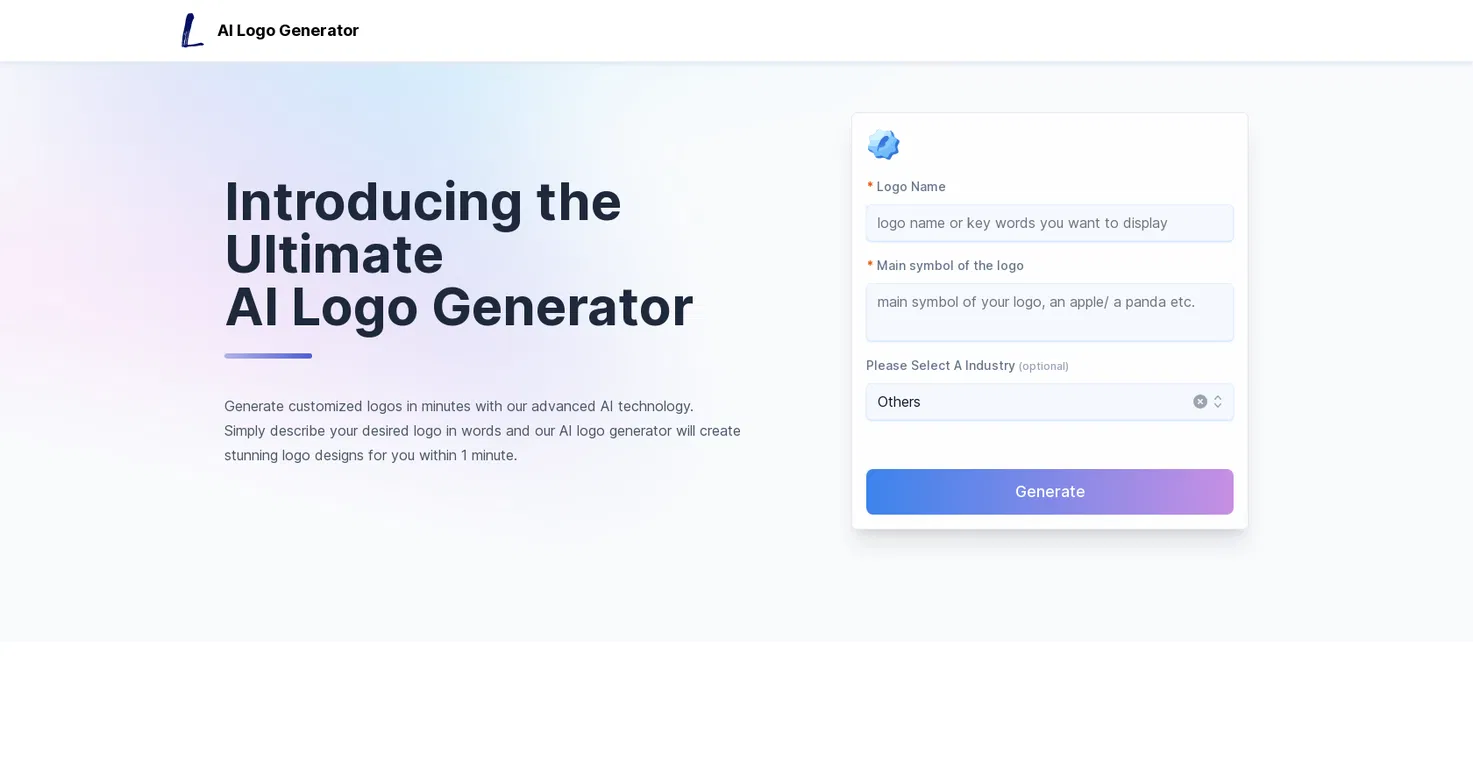The image size is (1473, 768).
Task: Click the purple gradient bar under the heading
Action: [x=268, y=356]
